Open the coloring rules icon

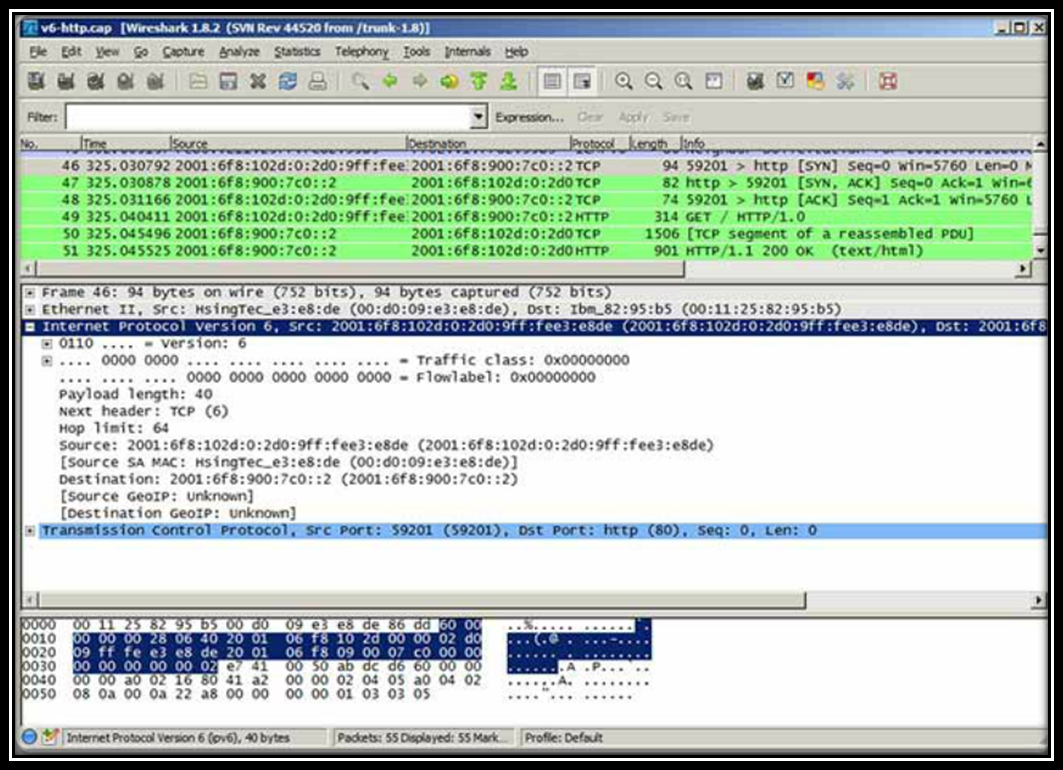[x=816, y=82]
